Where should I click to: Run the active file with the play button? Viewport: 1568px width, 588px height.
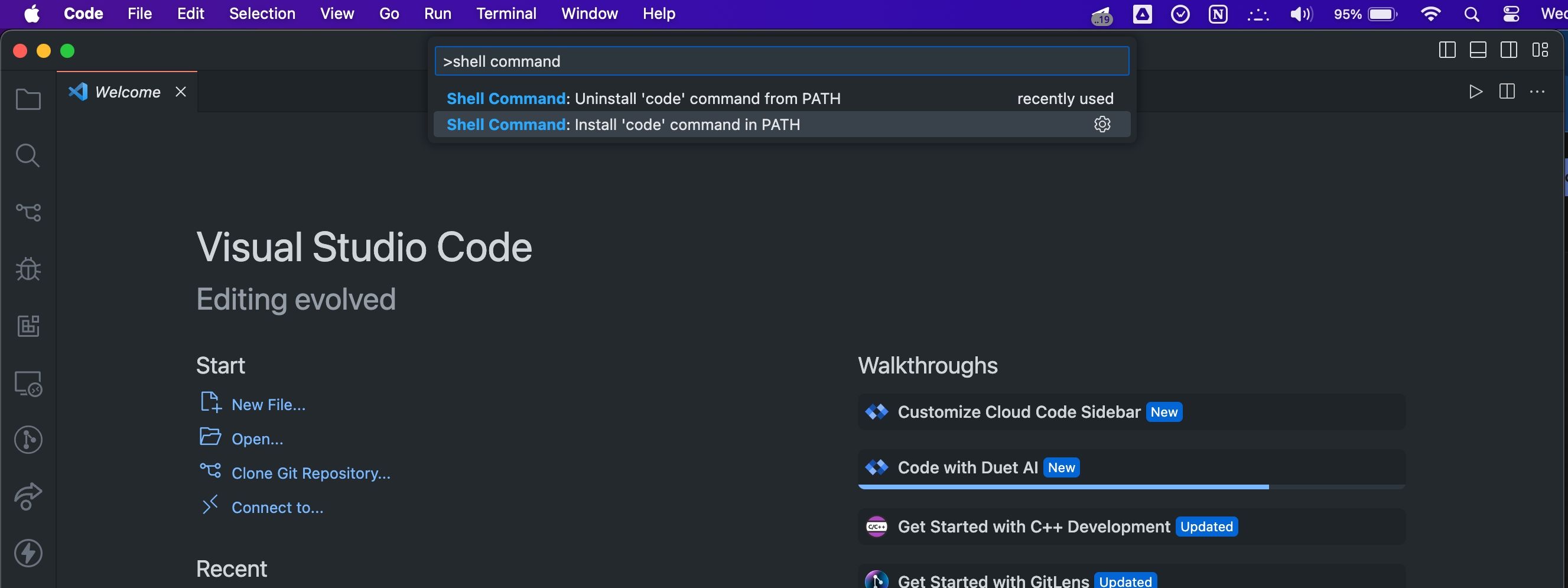click(x=1475, y=92)
